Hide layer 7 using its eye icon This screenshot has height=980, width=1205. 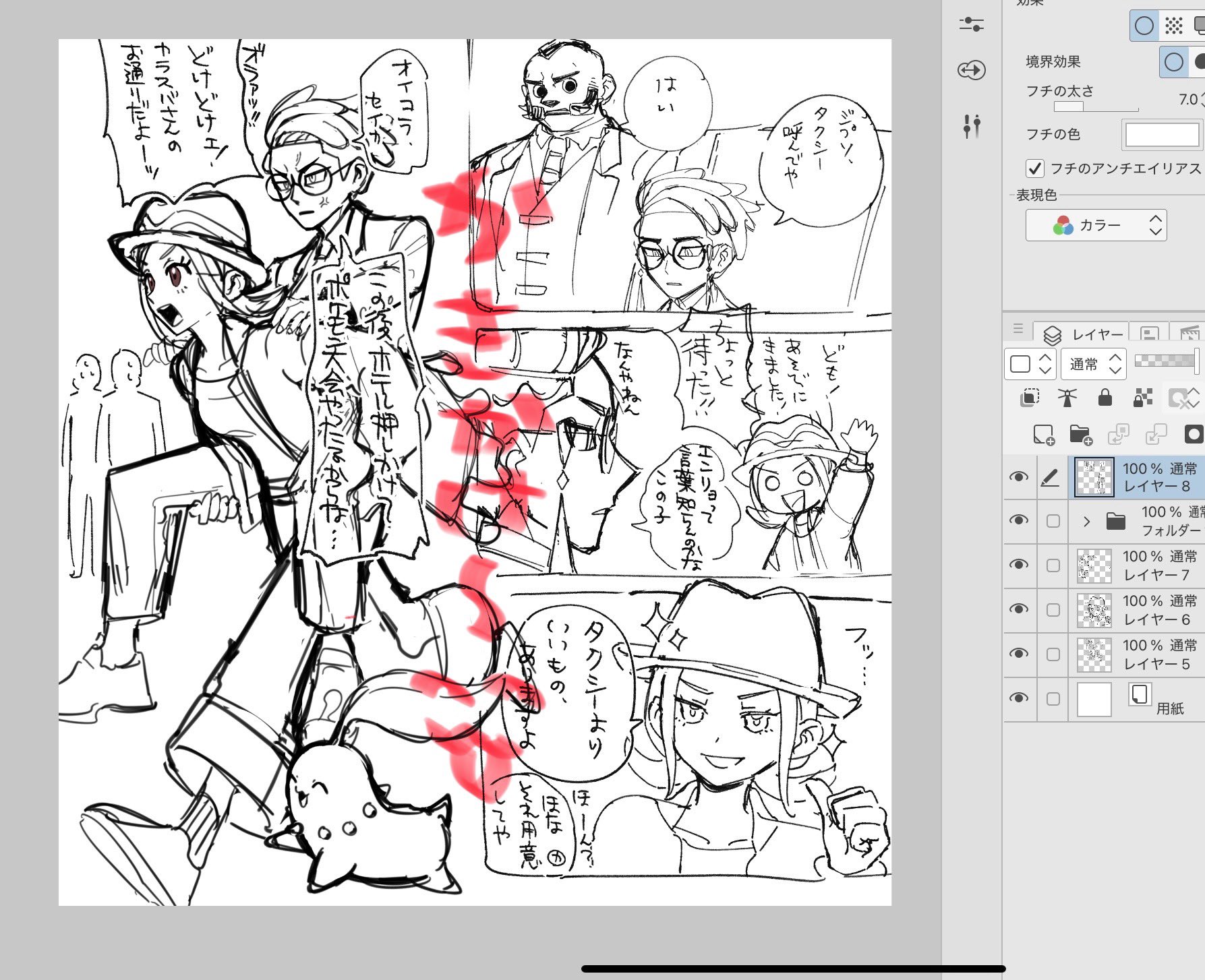(x=1019, y=565)
